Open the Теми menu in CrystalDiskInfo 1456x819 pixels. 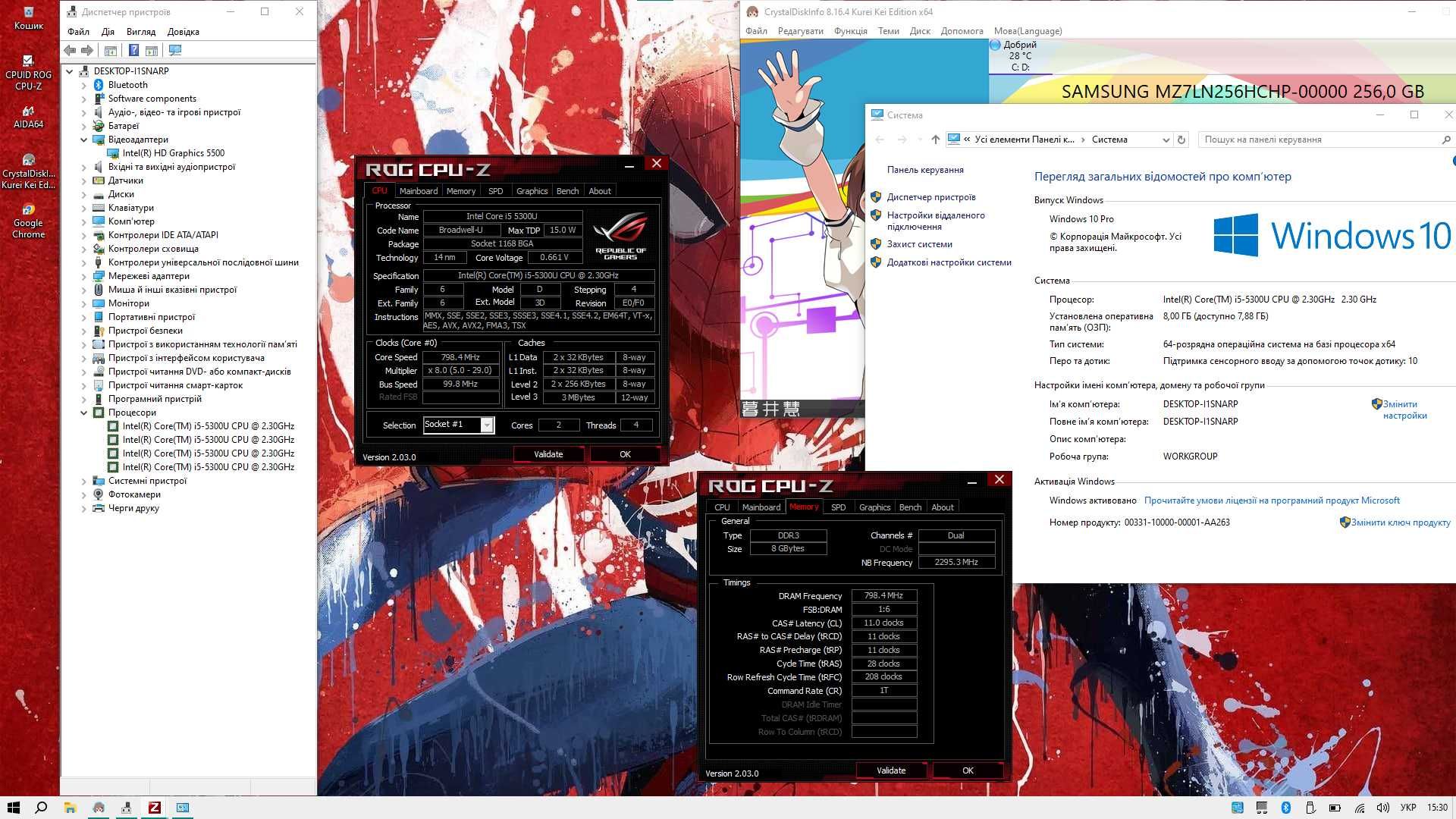(888, 31)
